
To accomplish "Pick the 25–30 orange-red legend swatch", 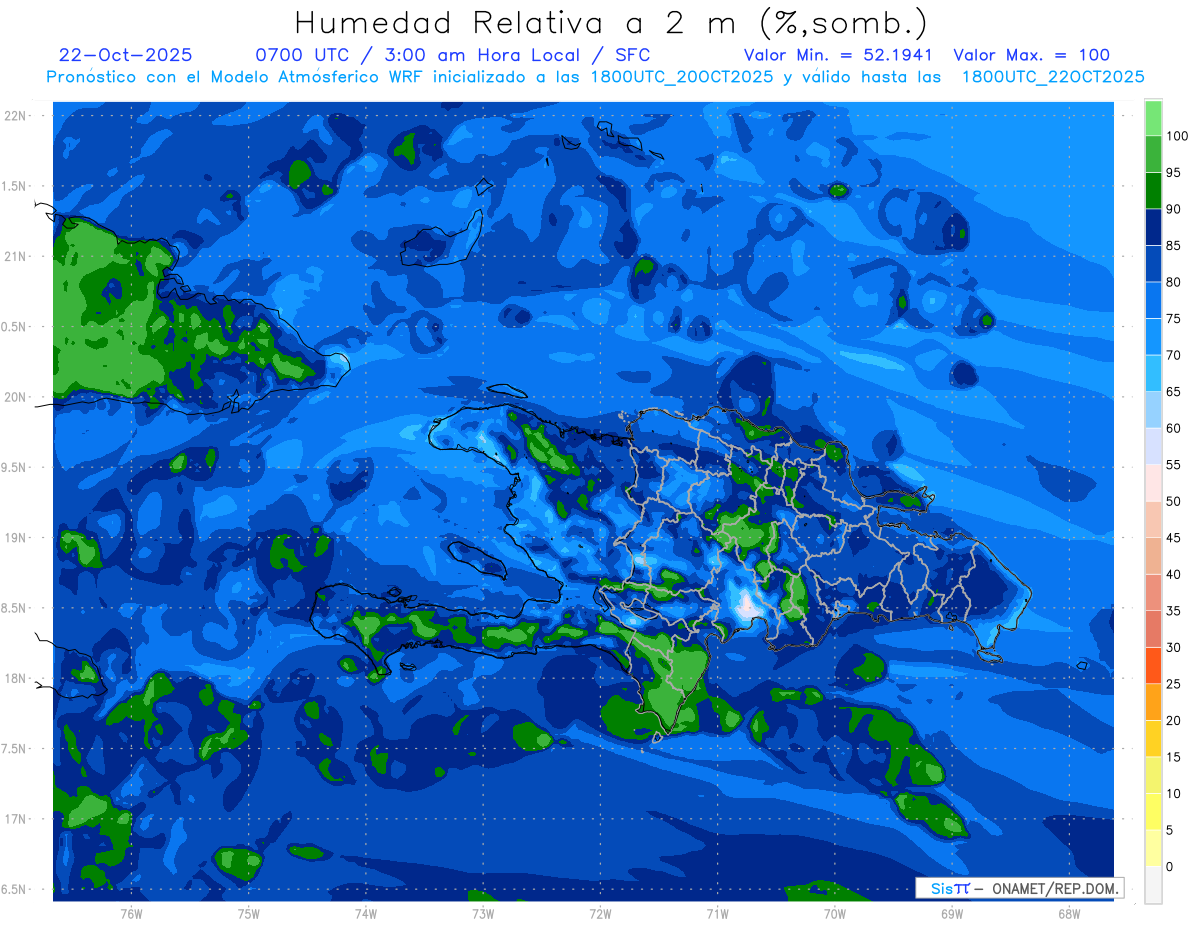I will tap(1153, 665).
